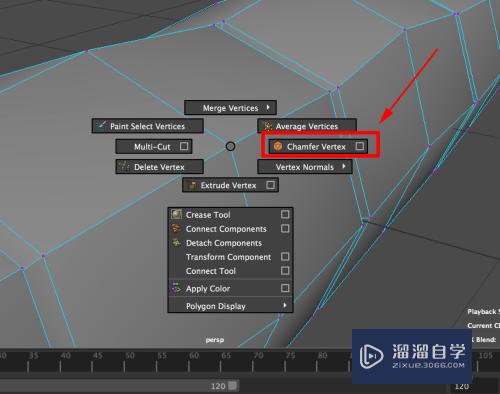Select Transform Component menu item

point(230,257)
